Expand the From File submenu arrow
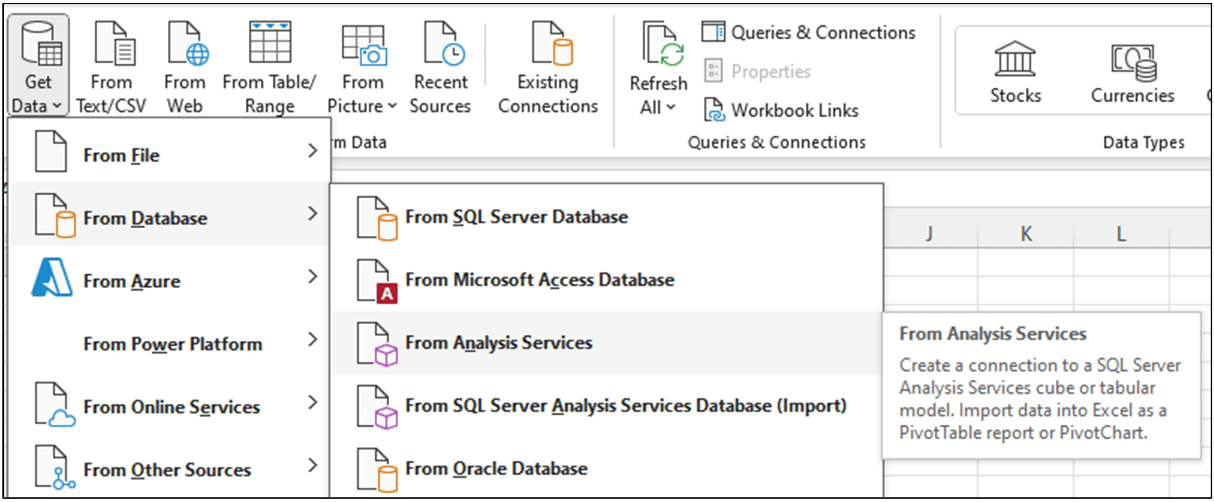This screenshot has height=502, width=1214. 312,152
